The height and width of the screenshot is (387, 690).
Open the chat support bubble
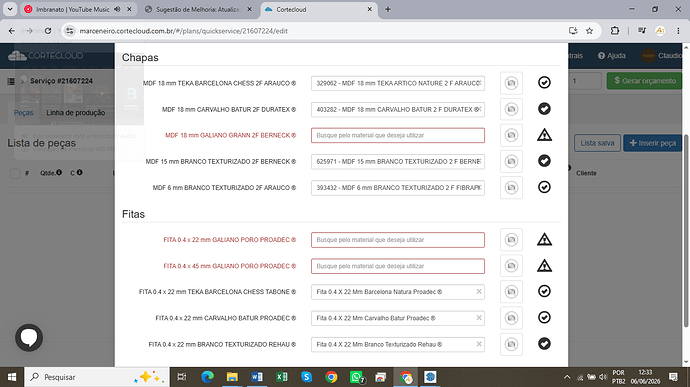29,338
